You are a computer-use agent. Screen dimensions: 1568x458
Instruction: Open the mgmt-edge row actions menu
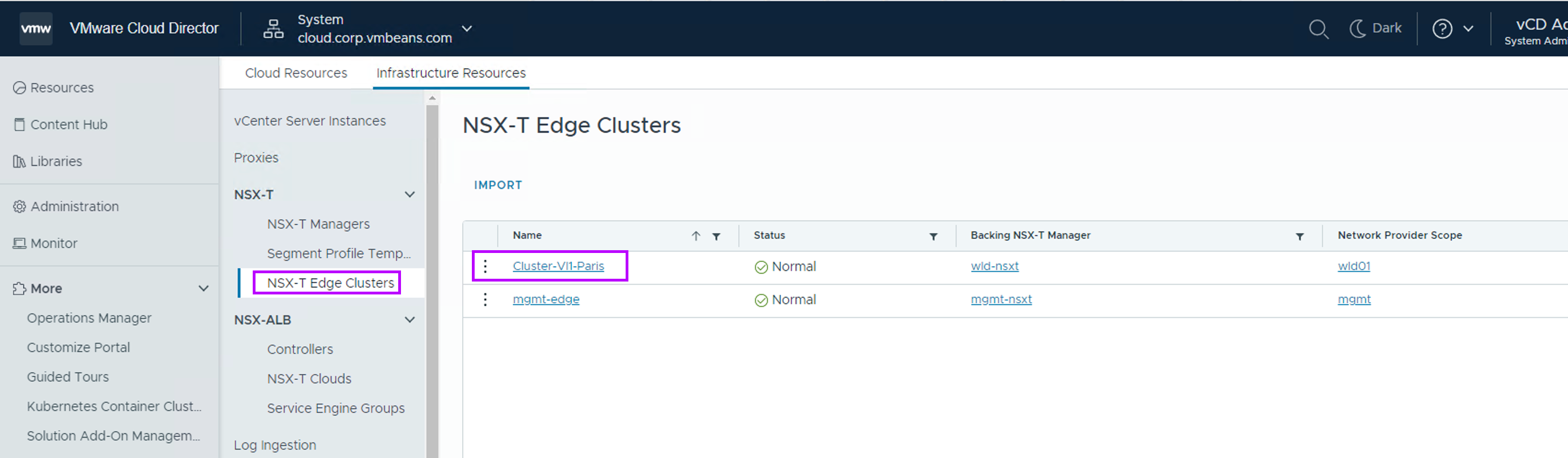tap(485, 299)
